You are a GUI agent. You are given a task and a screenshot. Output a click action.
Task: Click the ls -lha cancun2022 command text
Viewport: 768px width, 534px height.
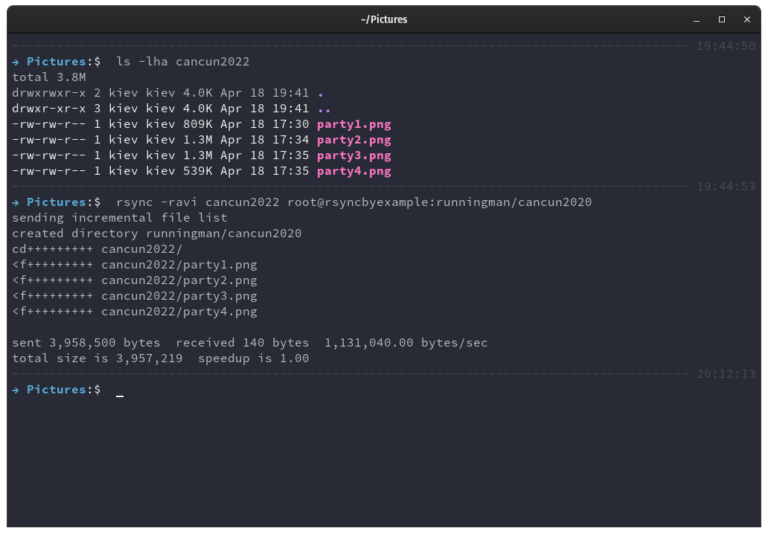click(183, 62)
